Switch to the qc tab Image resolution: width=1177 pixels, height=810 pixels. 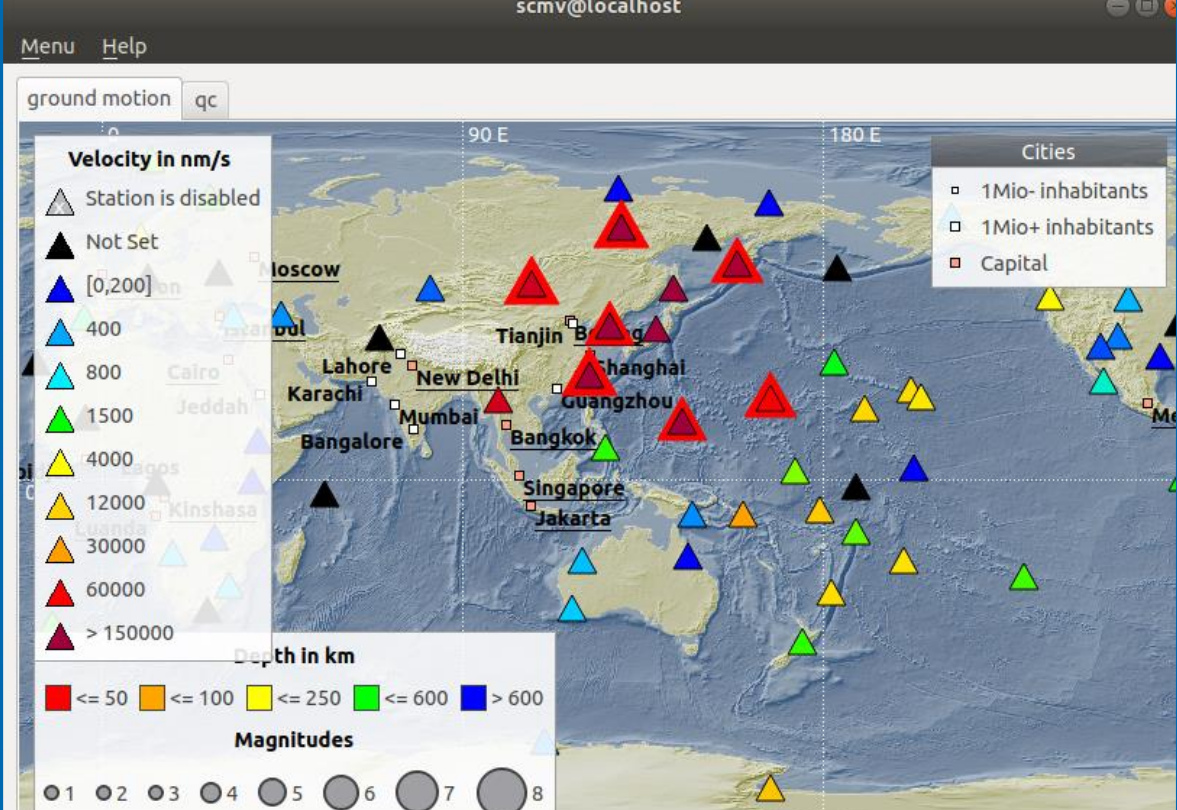(x=206, y=100)
